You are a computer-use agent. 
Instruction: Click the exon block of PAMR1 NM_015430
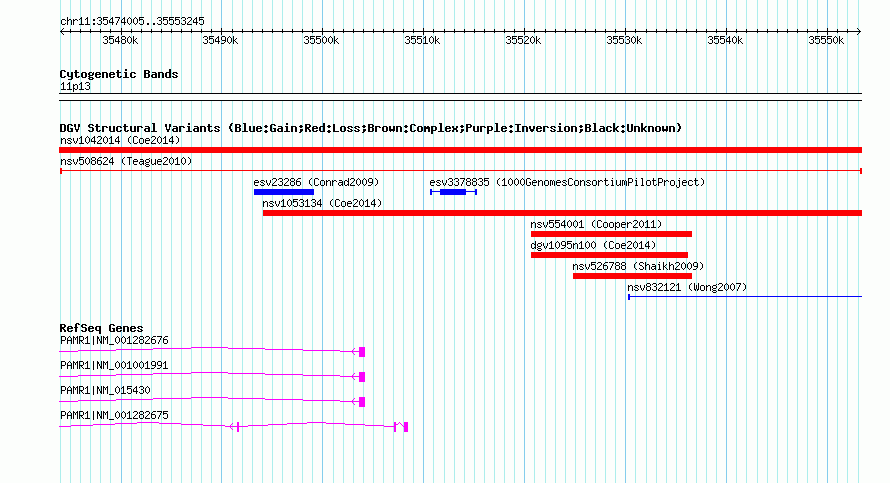pyautogui.click(x=362, y=402)
